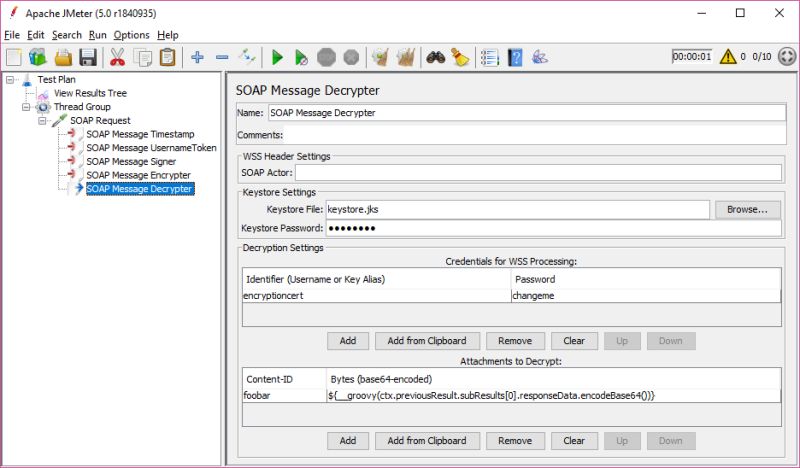The height and width of the screenshot is (468, 800).
Task: Click the Browse... keystore button
Action: pos(747,210)
